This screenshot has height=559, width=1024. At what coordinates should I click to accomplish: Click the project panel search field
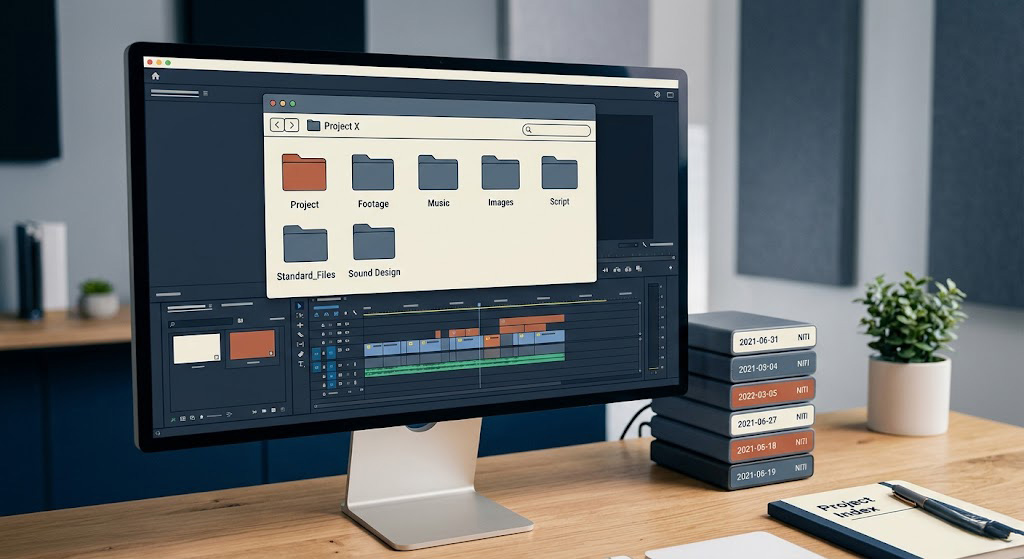tap(200, 323)
